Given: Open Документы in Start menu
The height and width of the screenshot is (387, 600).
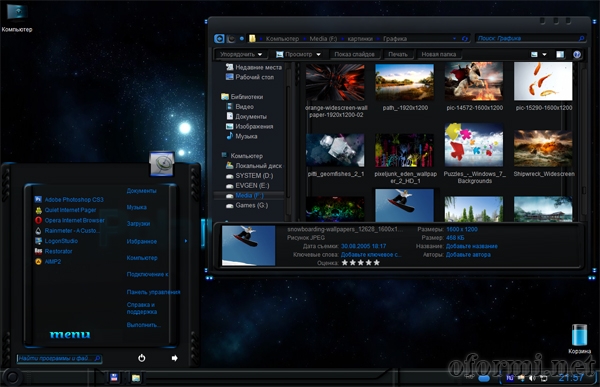Looking at the screenshot, I should [x=141, y=191].
